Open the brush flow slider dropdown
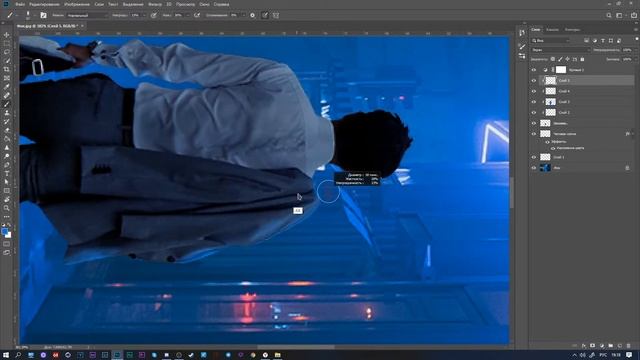This screenshot has height=360, width=640. click(x=187, y=15)
